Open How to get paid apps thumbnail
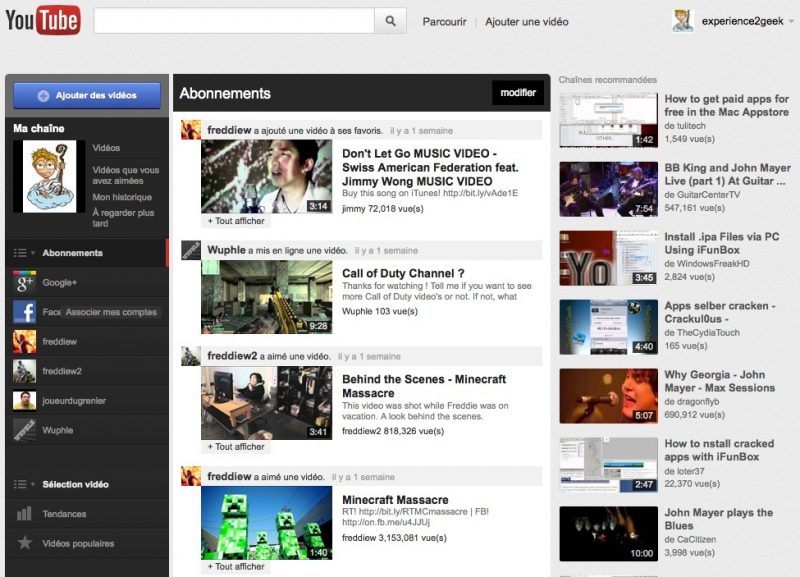This screenshot has width=800, height=577. click(608, 120)
